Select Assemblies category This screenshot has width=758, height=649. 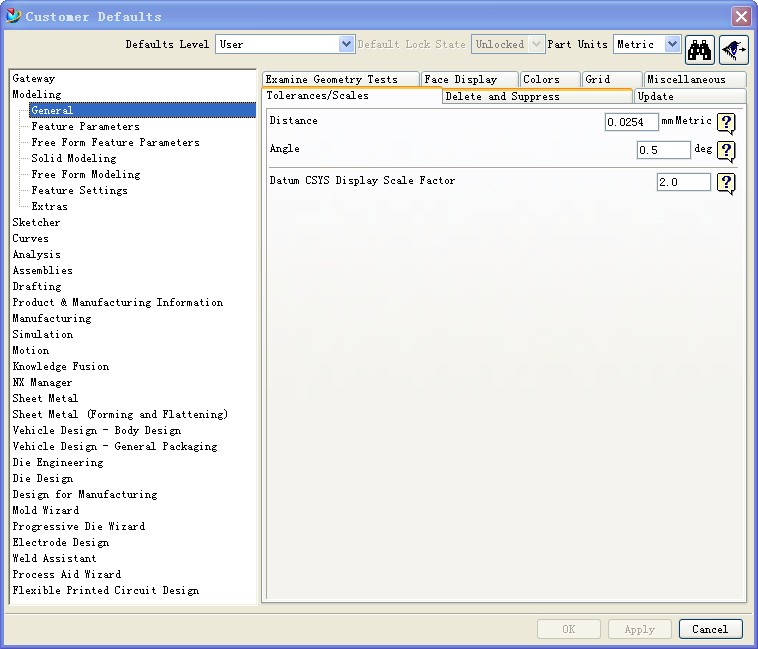click(43, 270)
